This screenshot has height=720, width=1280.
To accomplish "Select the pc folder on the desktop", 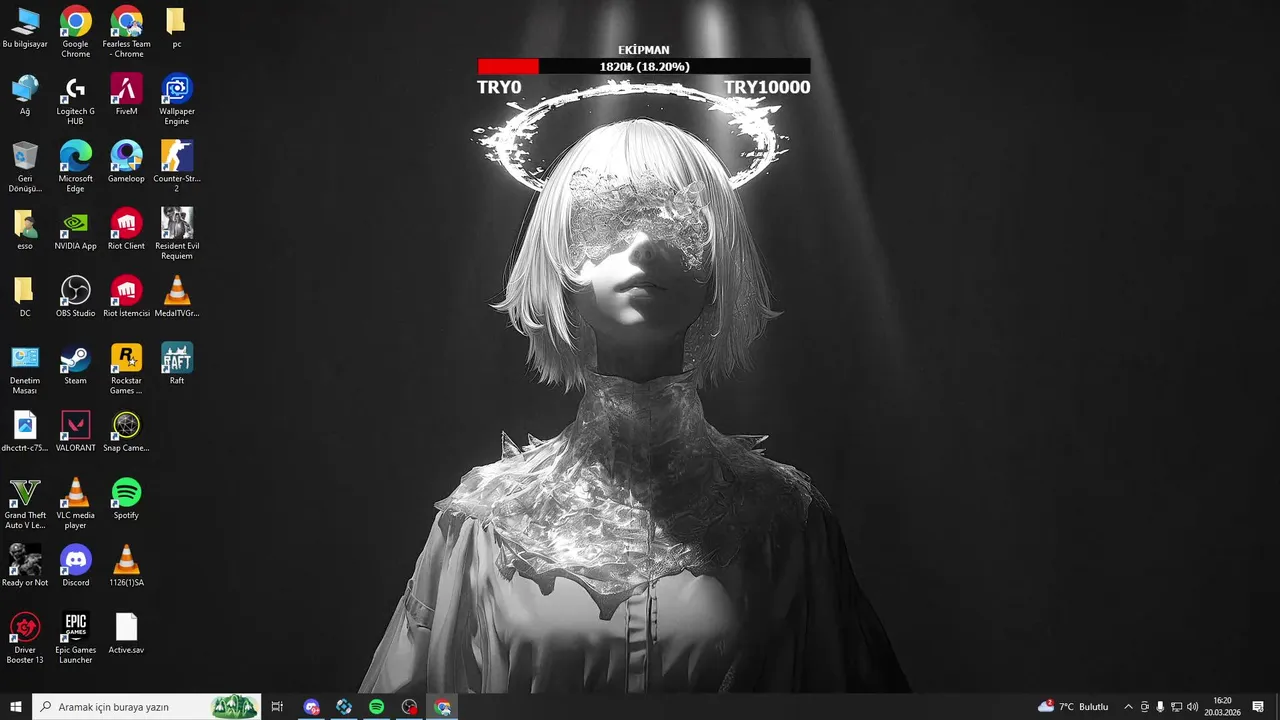I will click(x=176, y=29).
